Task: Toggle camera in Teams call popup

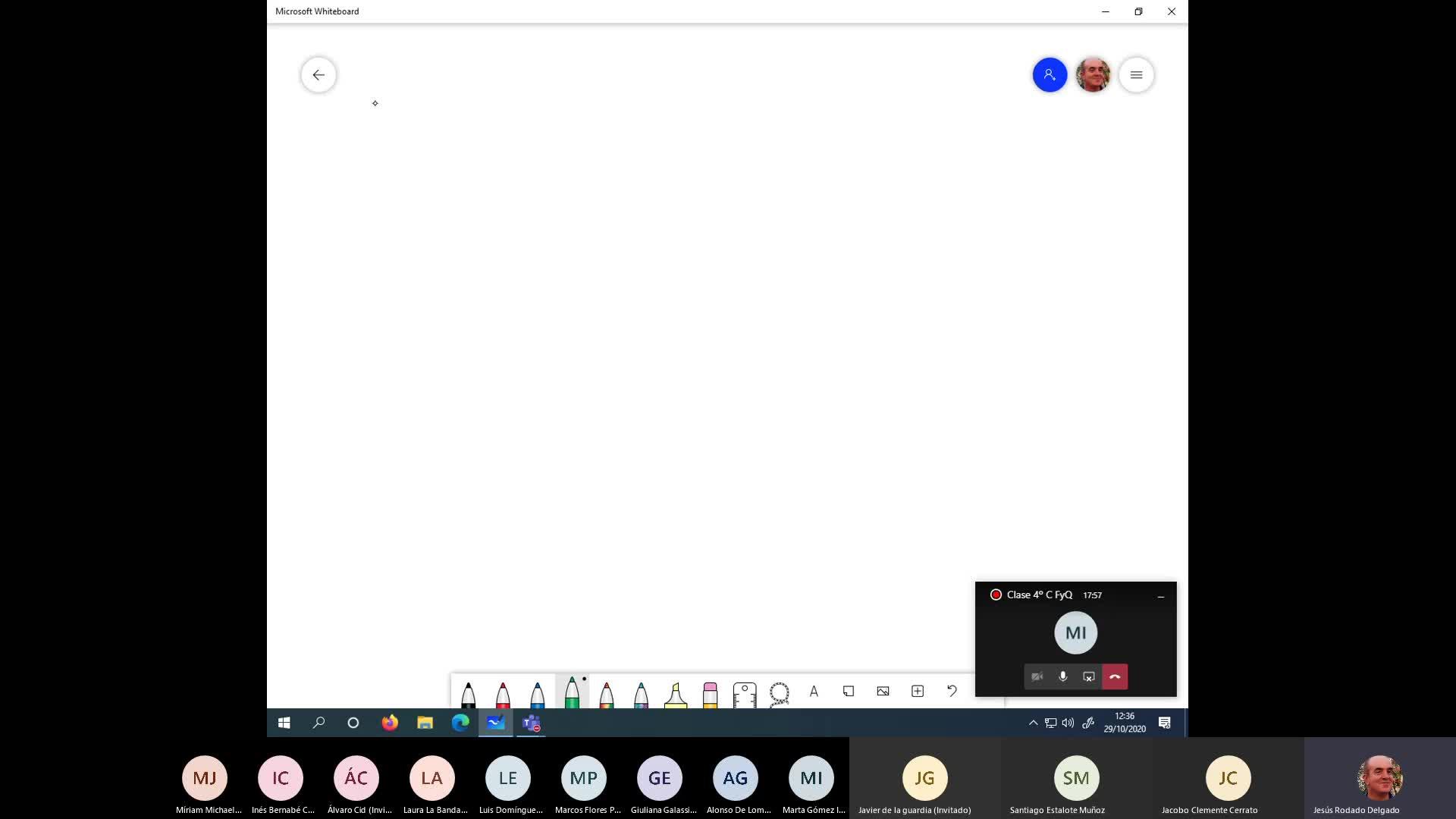Action: (1037, 676)
